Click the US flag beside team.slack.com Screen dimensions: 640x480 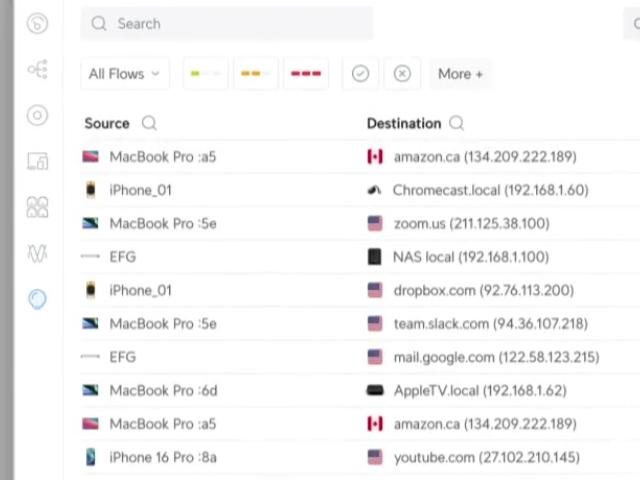coord(375,324)
